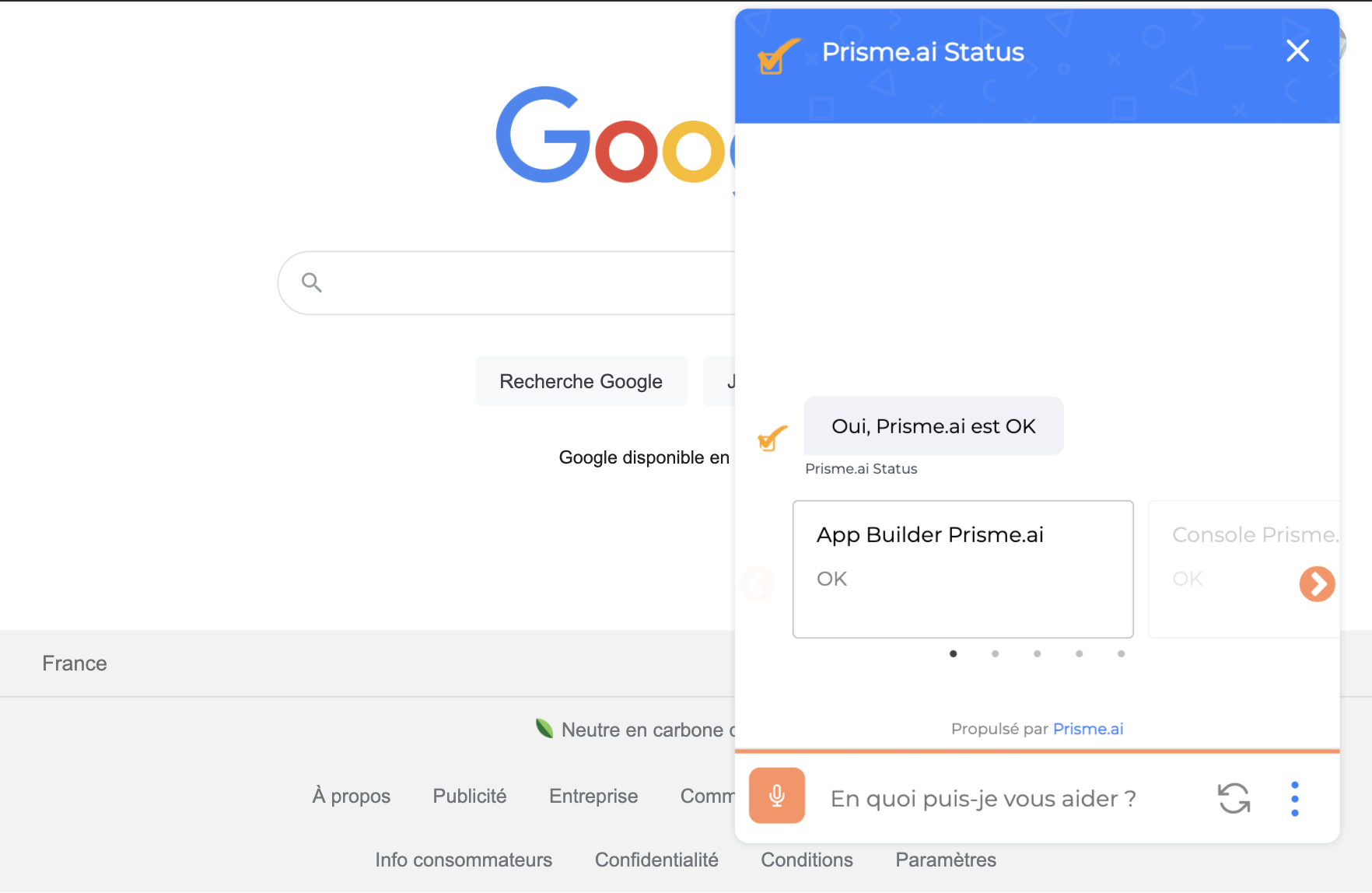1372x893 pixels.
Task: Click the faded previous carousel arrow
Action: (x=758, y=584)
